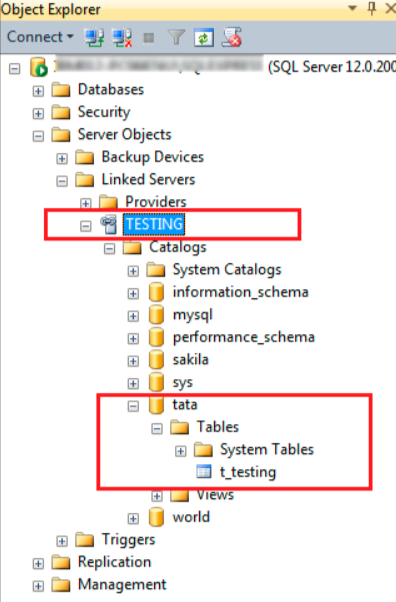Open the Object Explorer window position dropdown

tap(352, 8)
